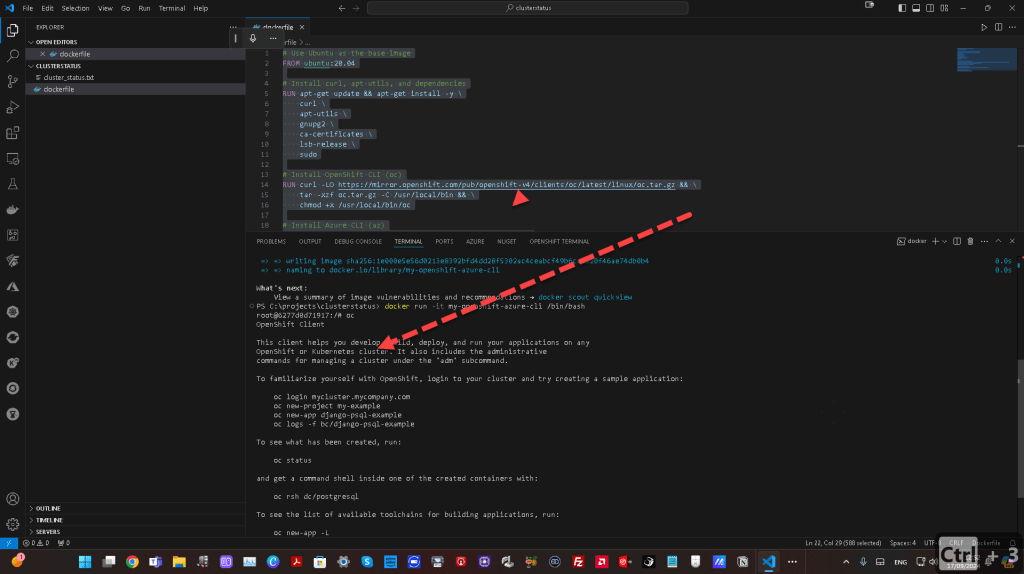Click the terminal vertical scrollbar
1024x574 pixels.
point(1019,428)
